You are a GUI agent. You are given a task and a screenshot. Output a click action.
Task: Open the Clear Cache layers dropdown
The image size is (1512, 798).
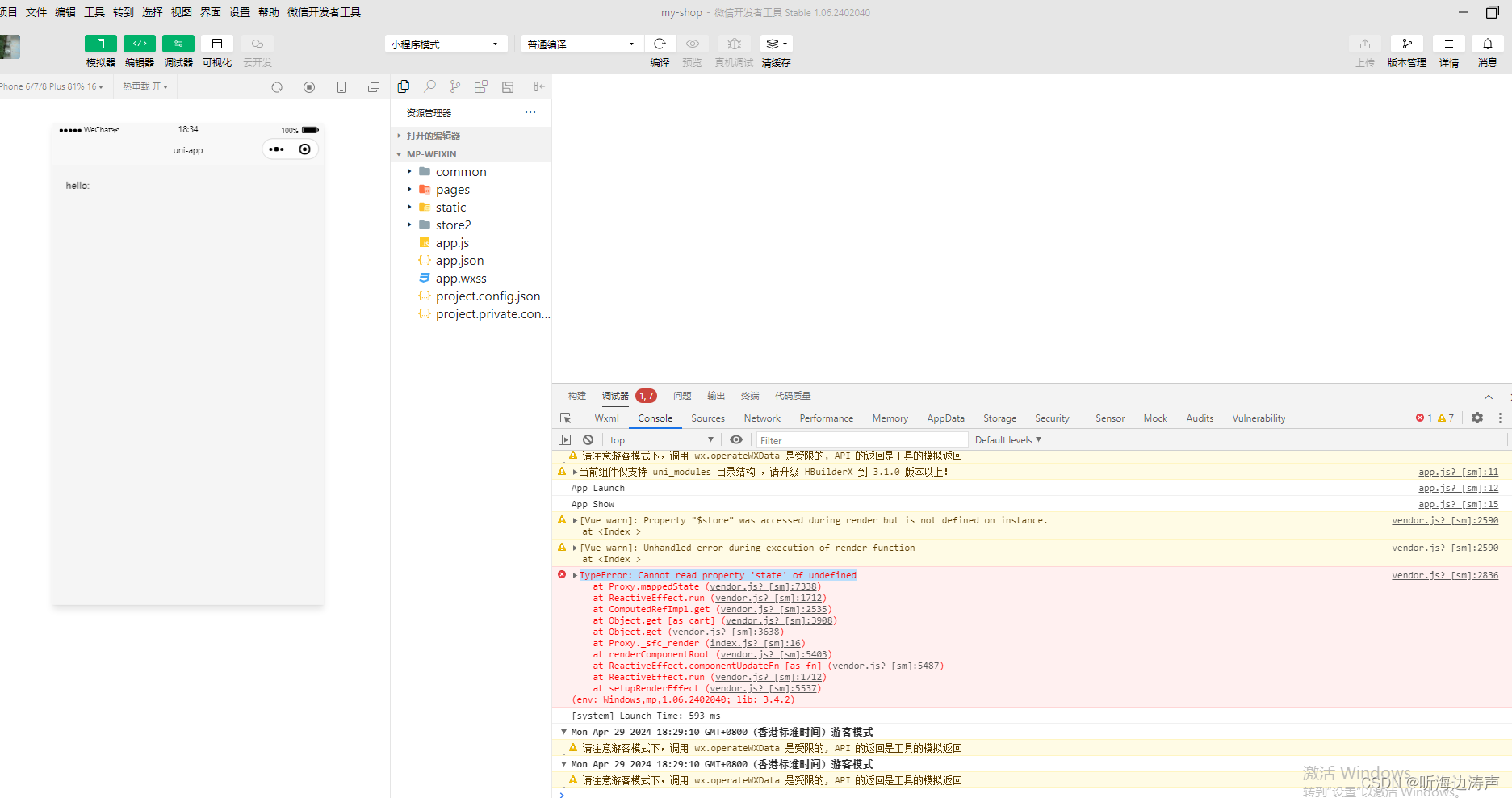(776, 44)
